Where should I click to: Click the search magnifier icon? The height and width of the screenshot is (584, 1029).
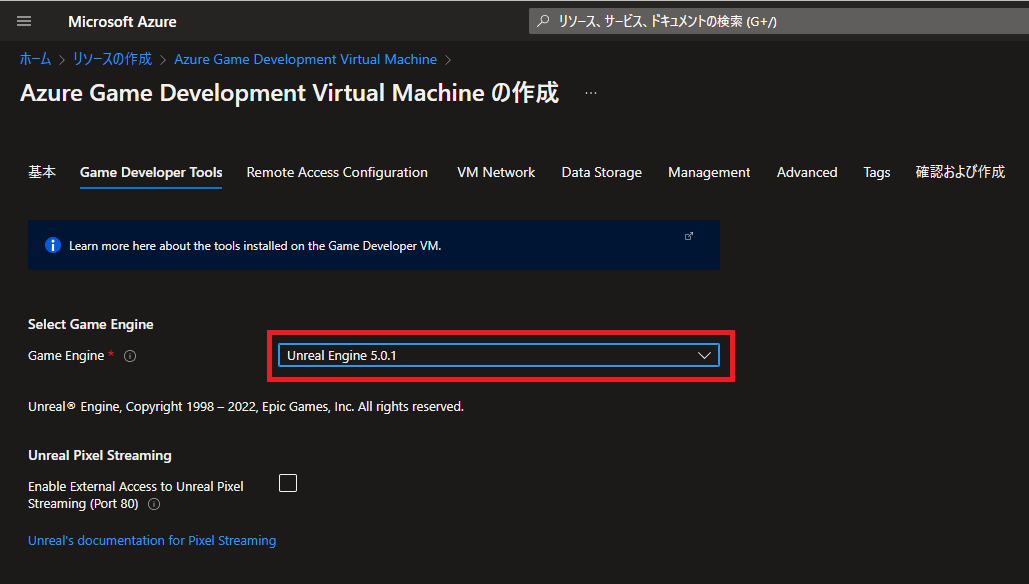click(x=541, y=20)
